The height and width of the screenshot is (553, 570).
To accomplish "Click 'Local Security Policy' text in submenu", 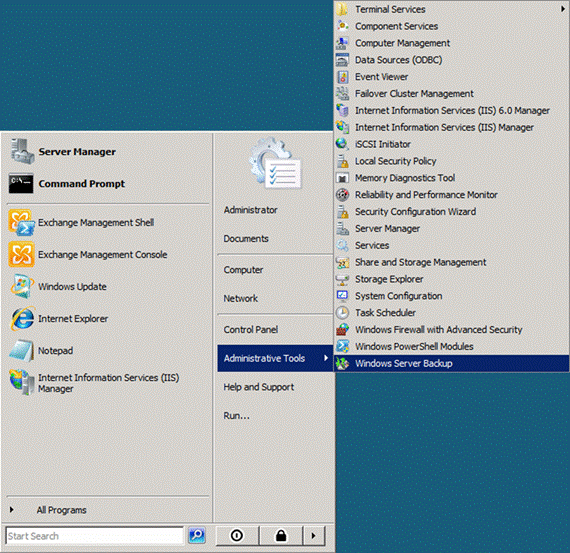I will point(396,161).
